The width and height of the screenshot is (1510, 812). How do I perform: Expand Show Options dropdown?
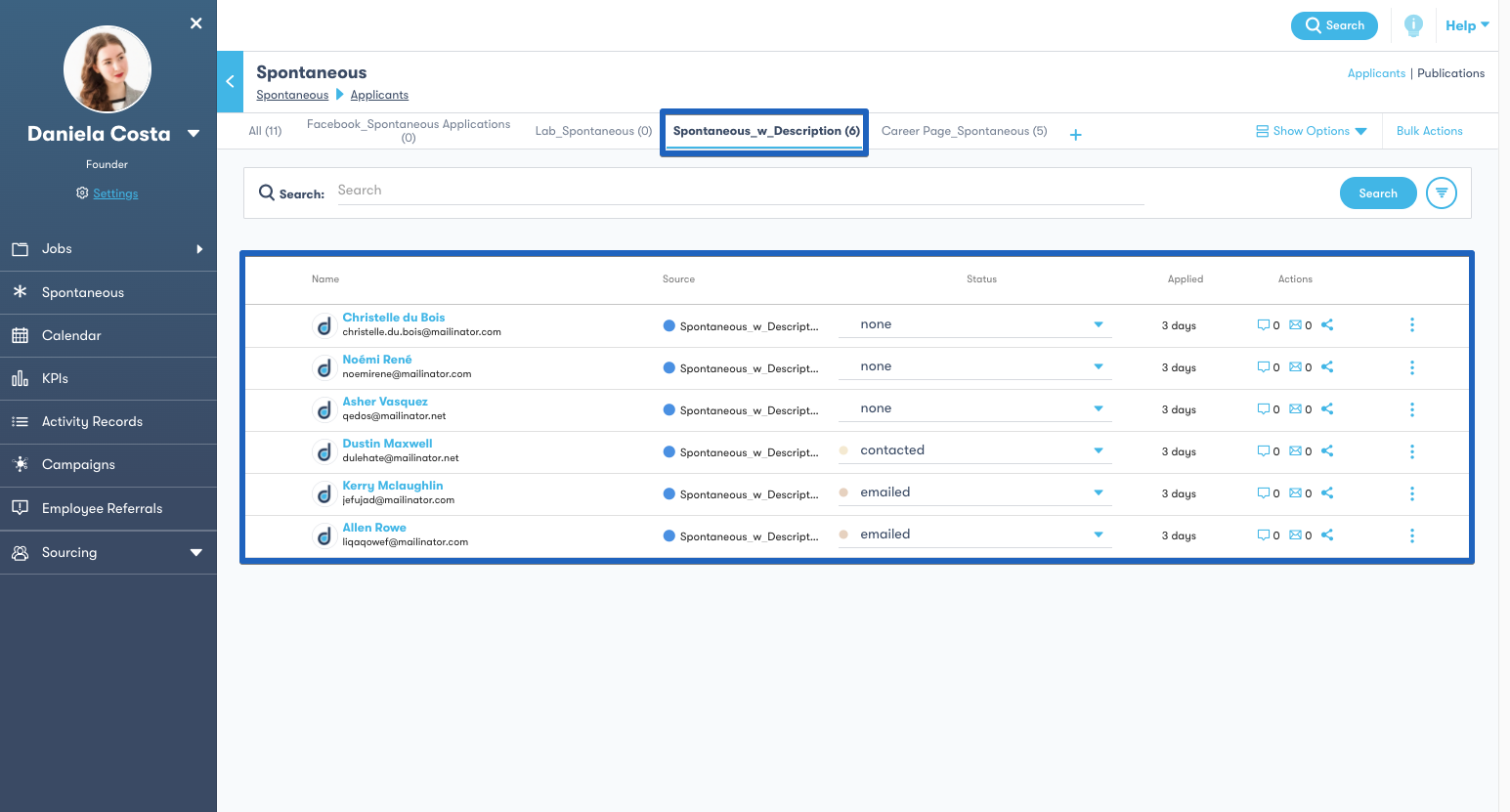tap(1311, 131)
